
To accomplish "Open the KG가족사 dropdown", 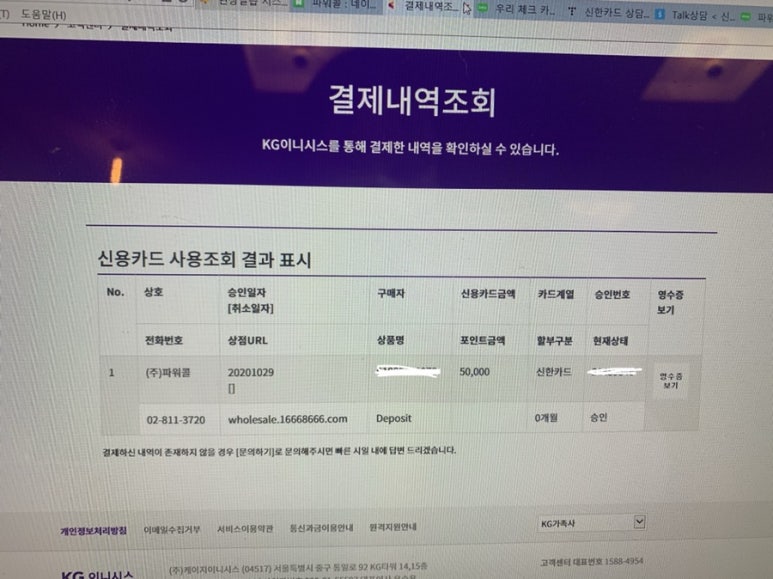I will (591, 523).
